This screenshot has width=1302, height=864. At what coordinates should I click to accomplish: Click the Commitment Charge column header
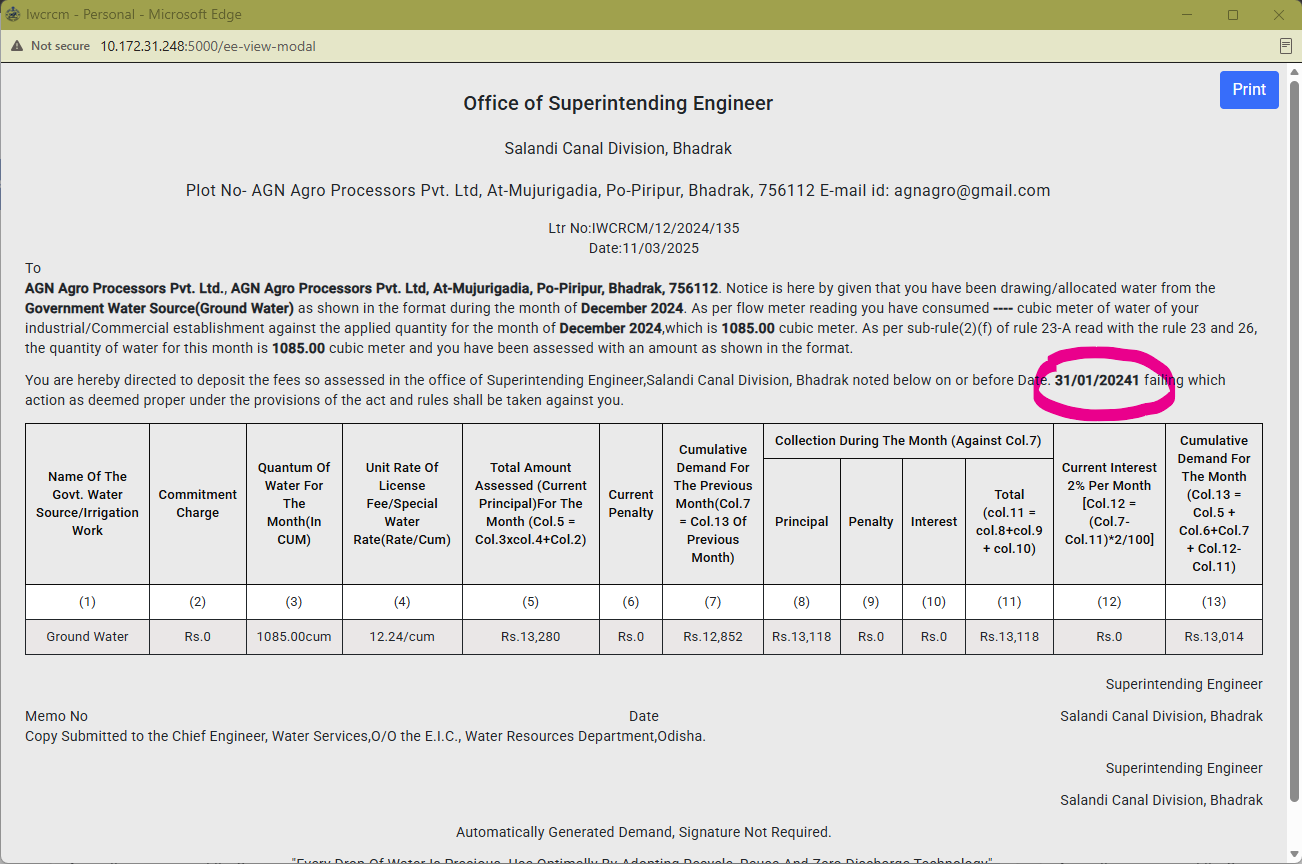point(198,503)
